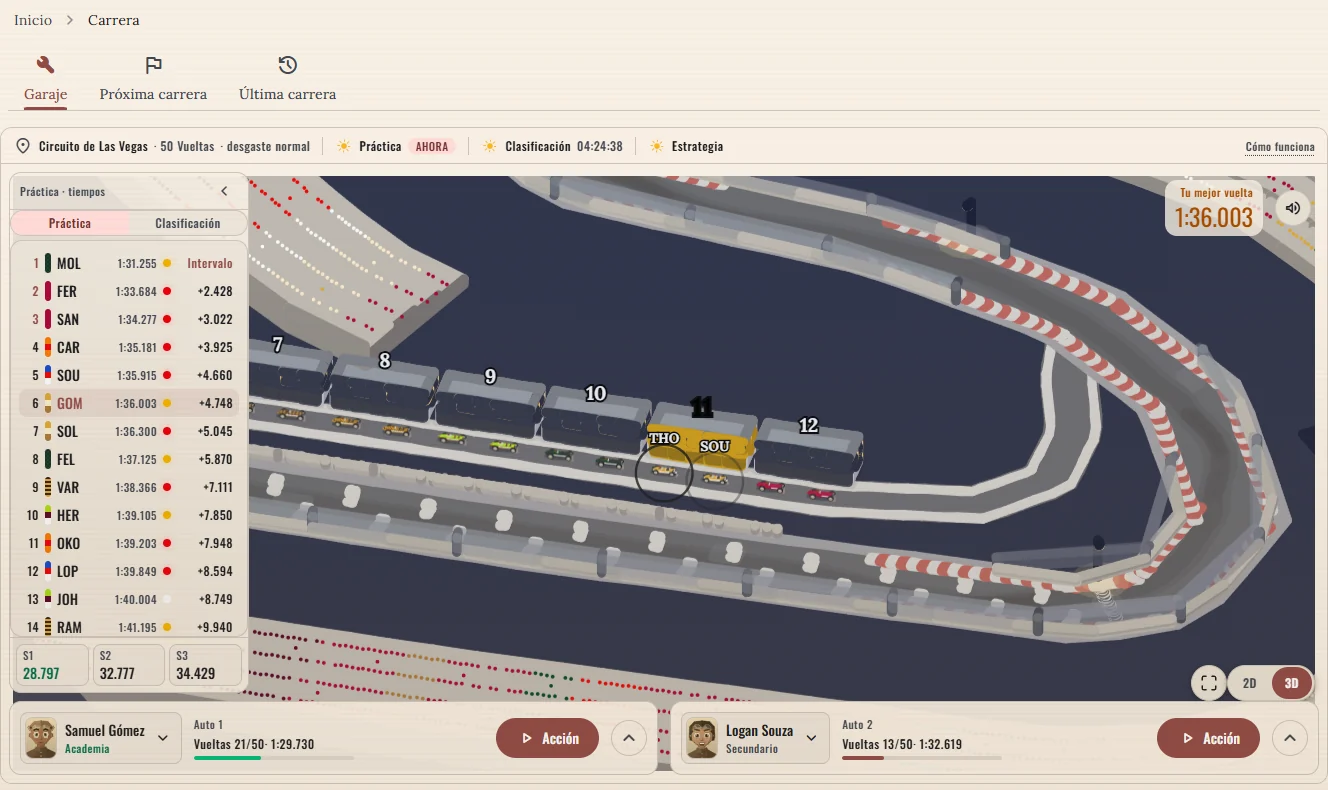Select RAM row in timing list
The height and width of the screenshot is (790, 1328).
point(129,627)
